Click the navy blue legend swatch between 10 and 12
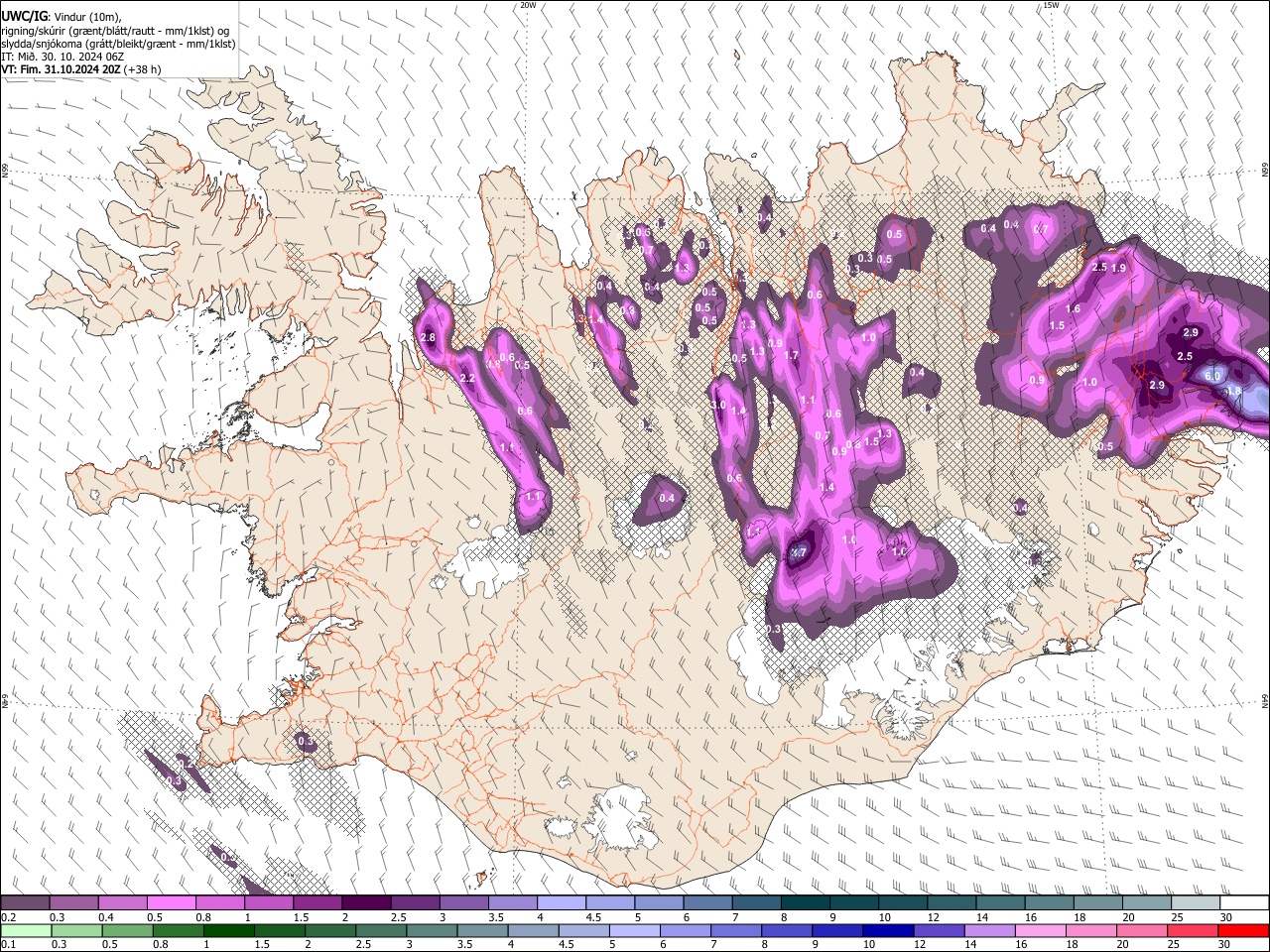Image resolution: width=1270 pixels, height=952 pixels. [888, 930]
